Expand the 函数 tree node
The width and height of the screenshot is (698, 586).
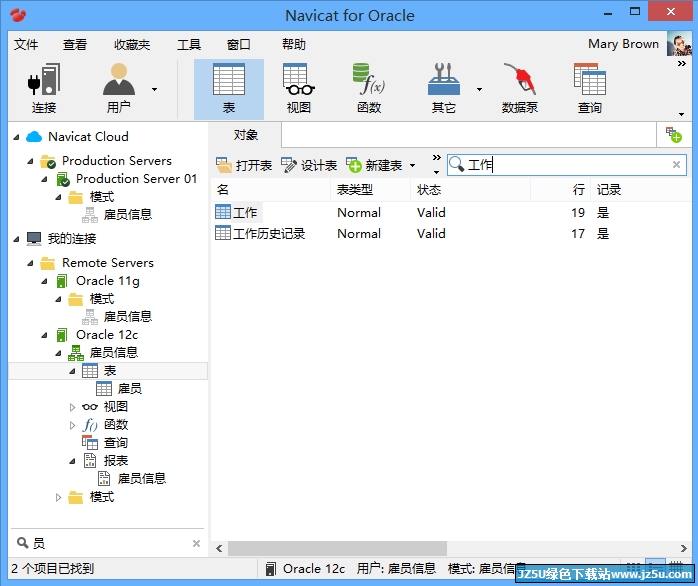(72, 425)
